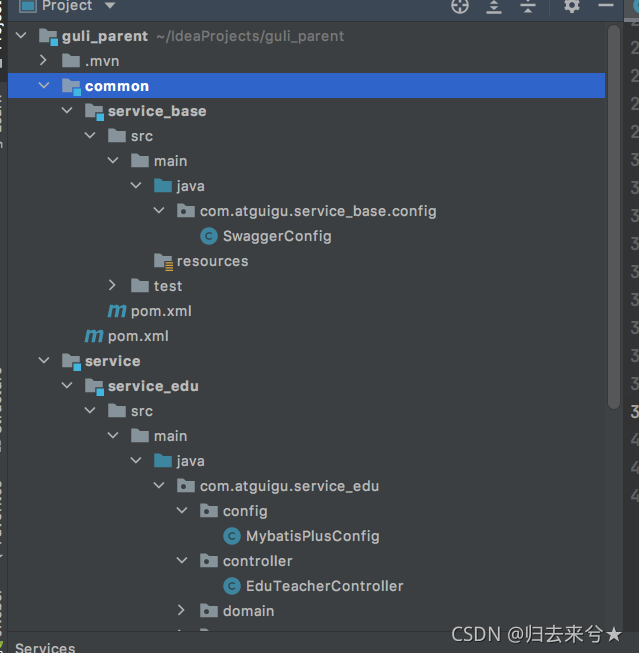Open the Services tool window tab
This screenshot has height=653, width=639.
(x=45, y=647)
